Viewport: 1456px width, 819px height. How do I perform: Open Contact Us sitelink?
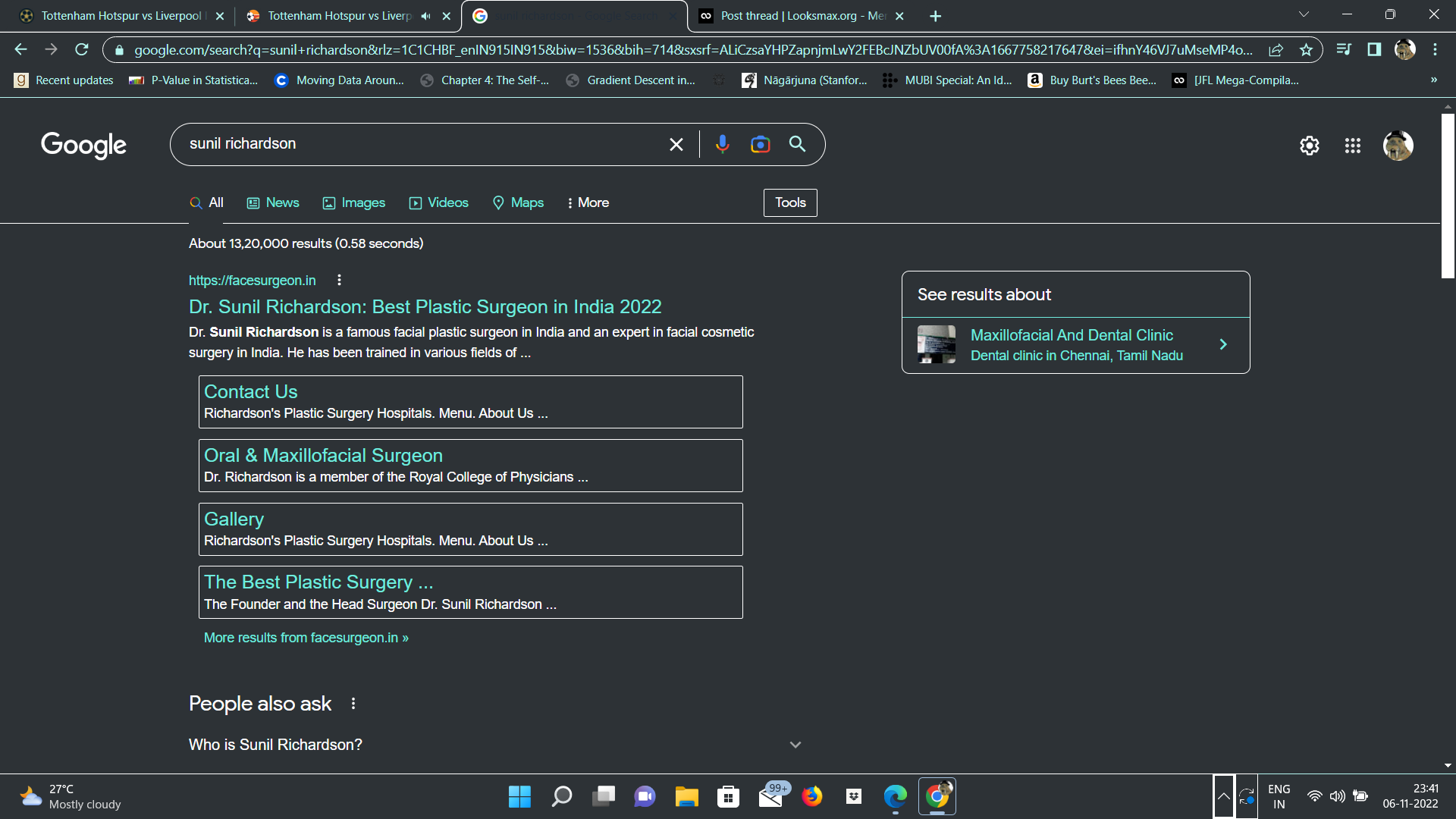251,392
